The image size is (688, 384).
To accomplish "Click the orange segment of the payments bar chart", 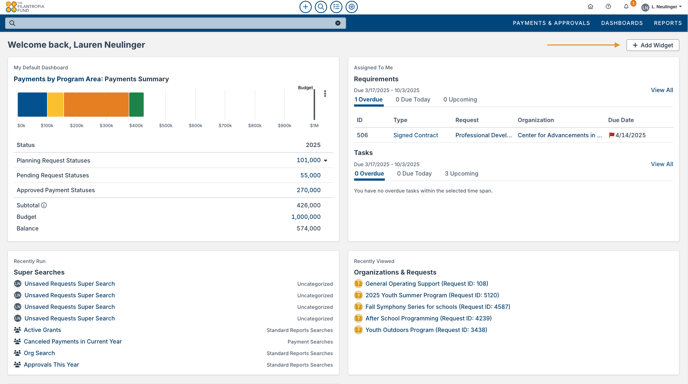I will (x=96, y=104).
